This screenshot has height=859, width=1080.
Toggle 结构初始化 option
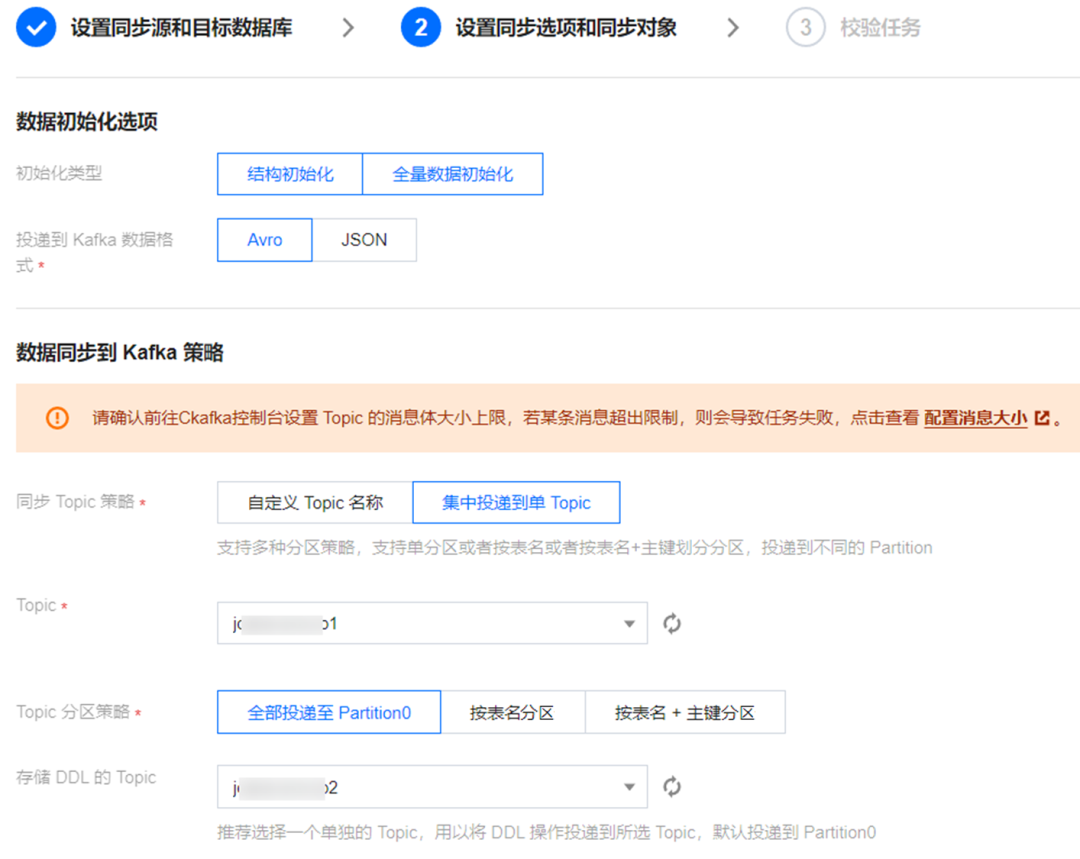tap(290, 174)
